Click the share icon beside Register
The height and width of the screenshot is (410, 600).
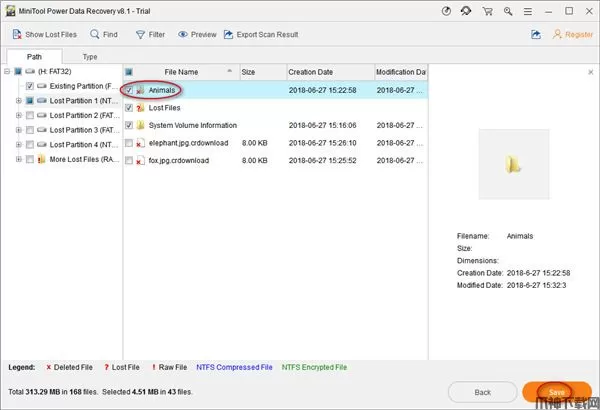[x=536, y=34]
